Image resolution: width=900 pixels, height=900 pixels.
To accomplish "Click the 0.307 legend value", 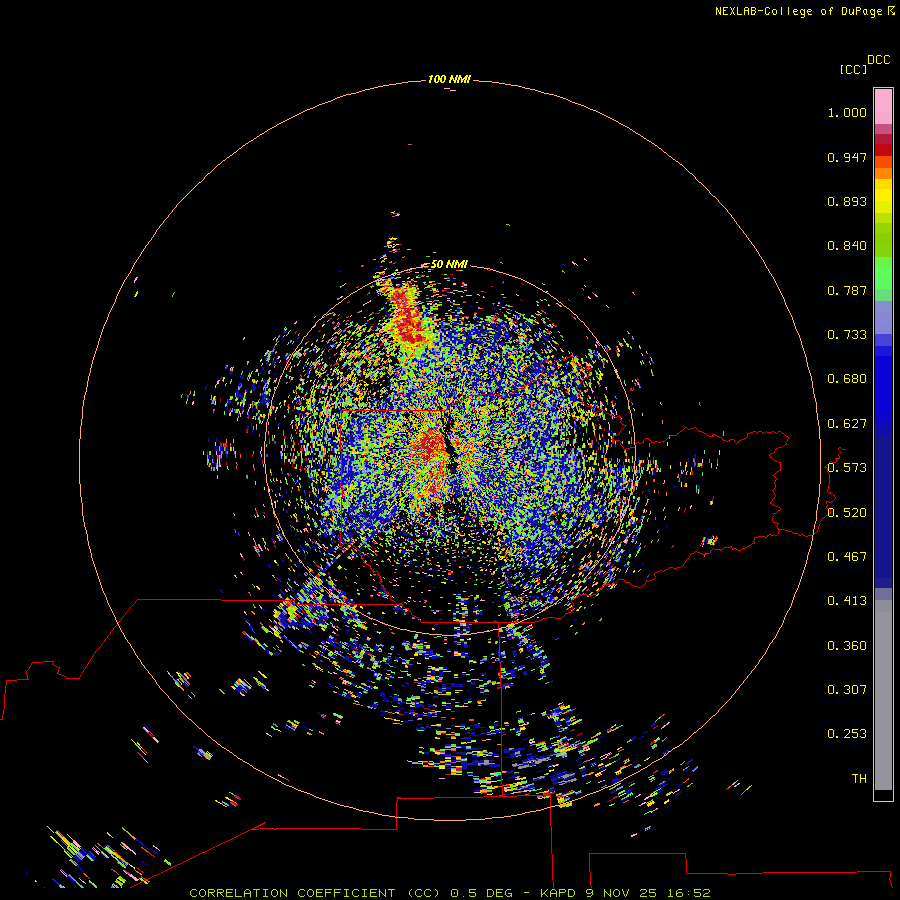I will tap(847, 690).
